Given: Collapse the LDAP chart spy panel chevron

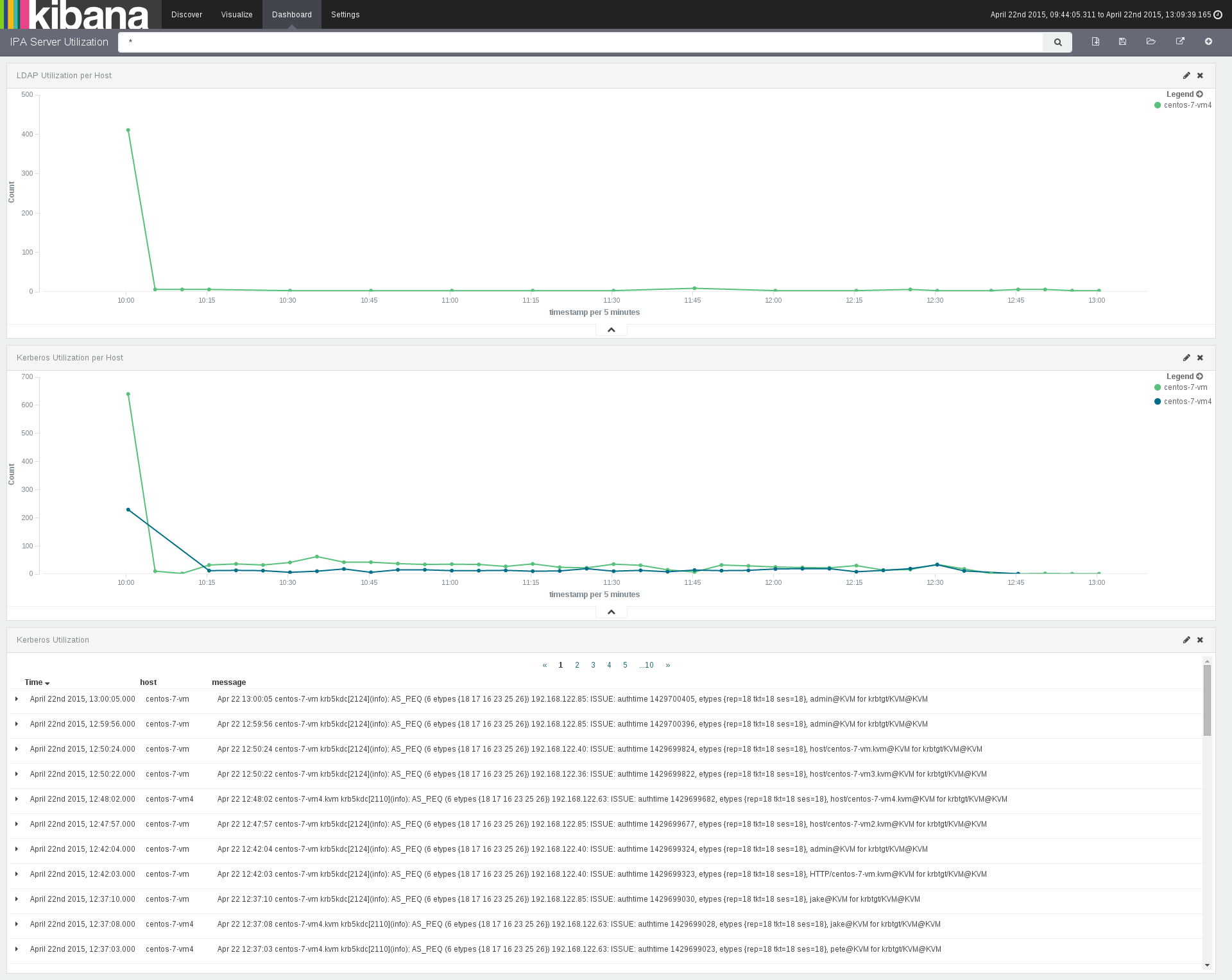Looking at the screenshot, I should (x=611, y=330).
